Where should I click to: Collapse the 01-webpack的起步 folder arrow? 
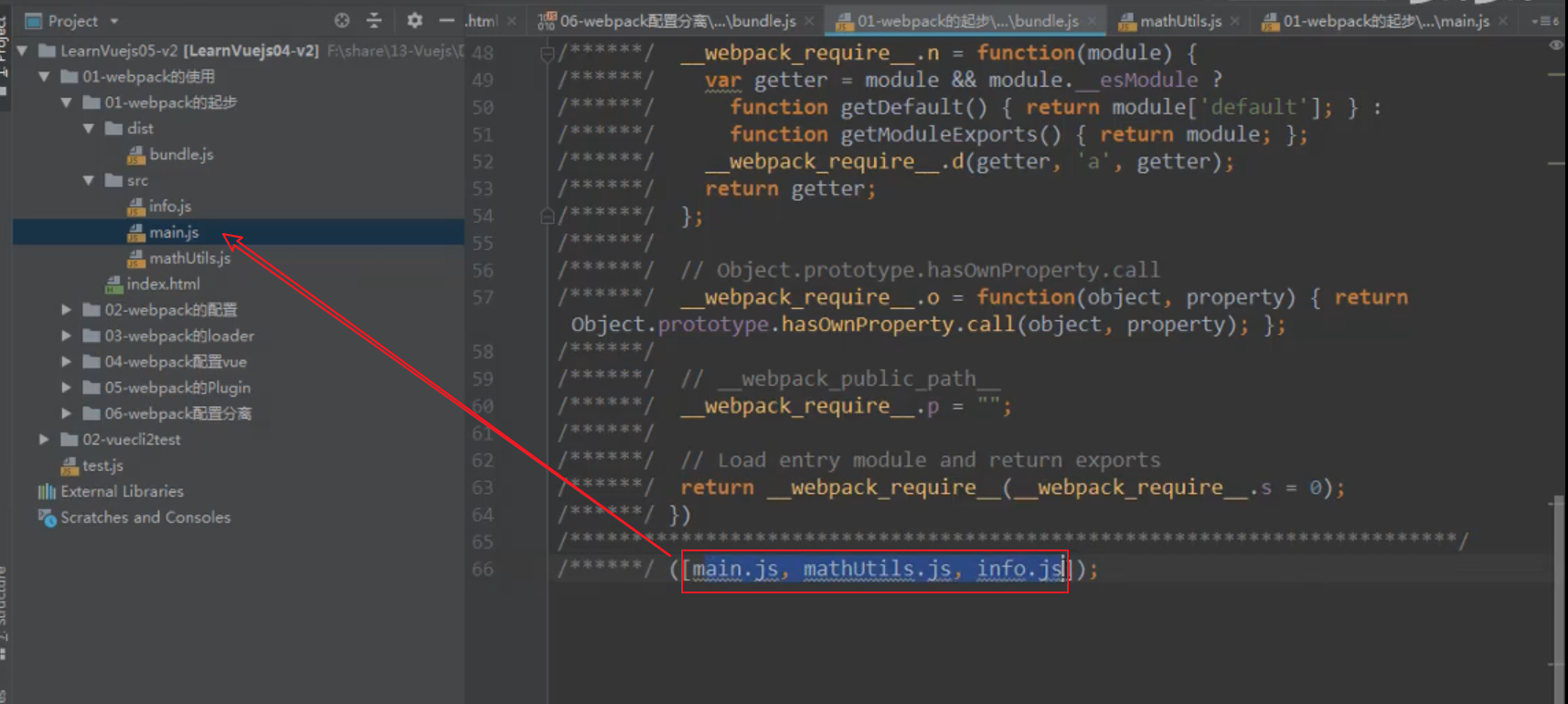click(x=66, y=102)
